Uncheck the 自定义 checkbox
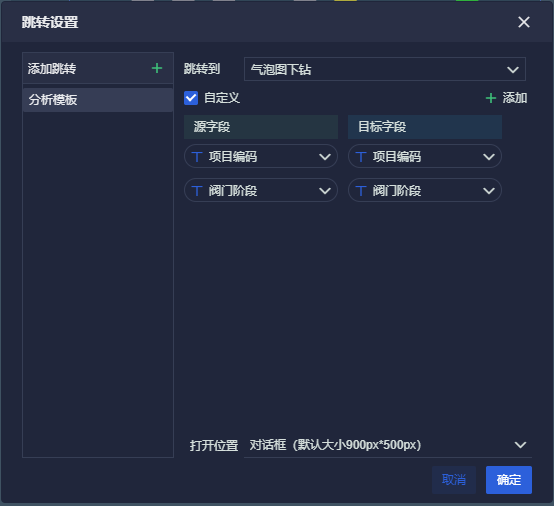554x506 pixels. 191,98
